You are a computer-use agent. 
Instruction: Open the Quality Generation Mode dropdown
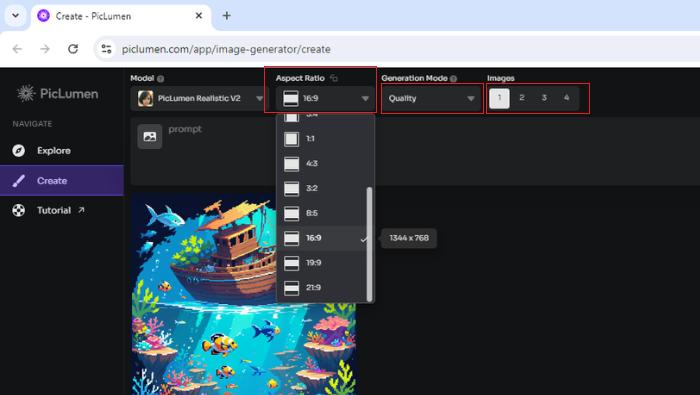pyautogui.click(x=431, y=98)
